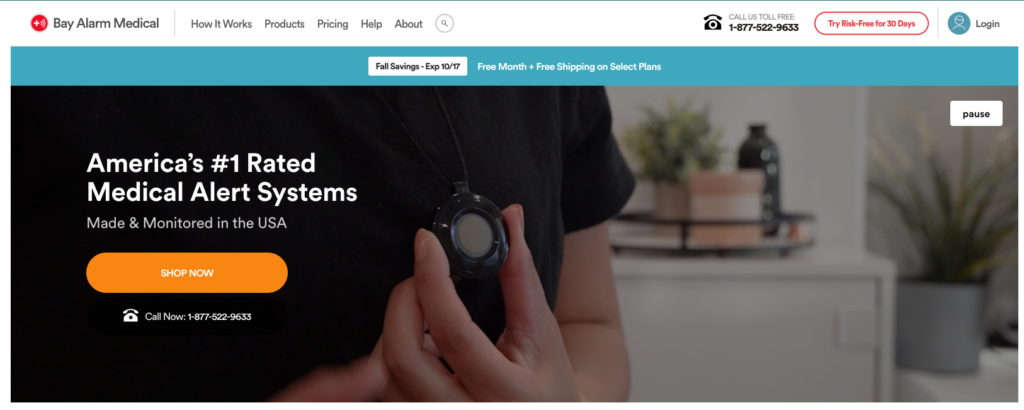Open the search magnifier icon

pos(445,24)
